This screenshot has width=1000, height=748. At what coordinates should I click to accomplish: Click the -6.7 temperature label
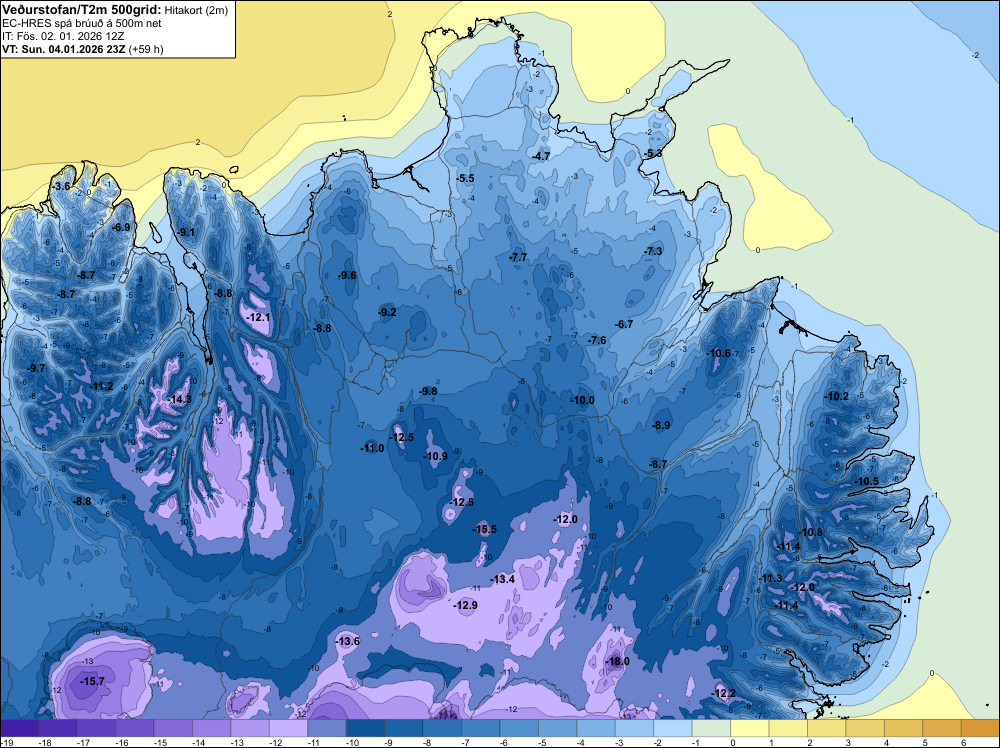pyautogui.click(x=624, y=324)
